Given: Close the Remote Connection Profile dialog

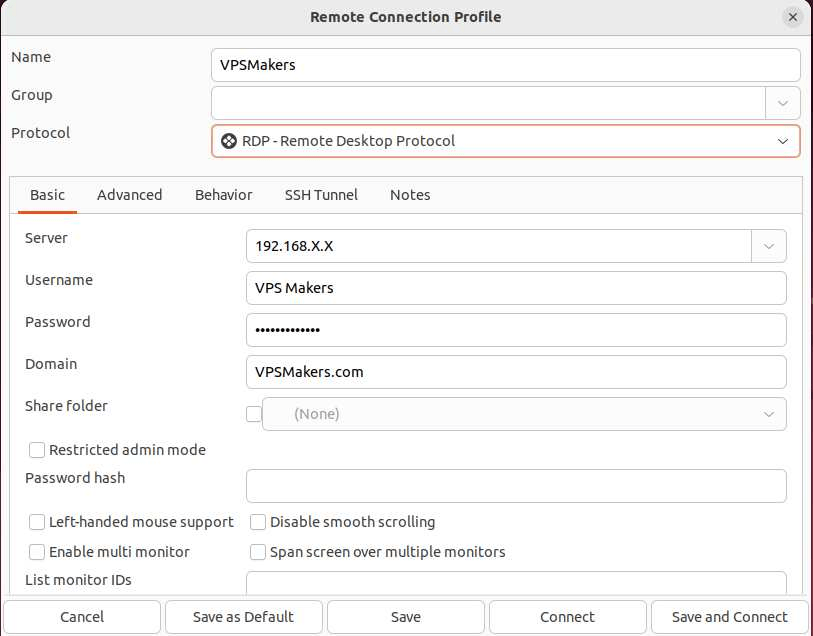Looking at the screenshot, I should (793, 17).
